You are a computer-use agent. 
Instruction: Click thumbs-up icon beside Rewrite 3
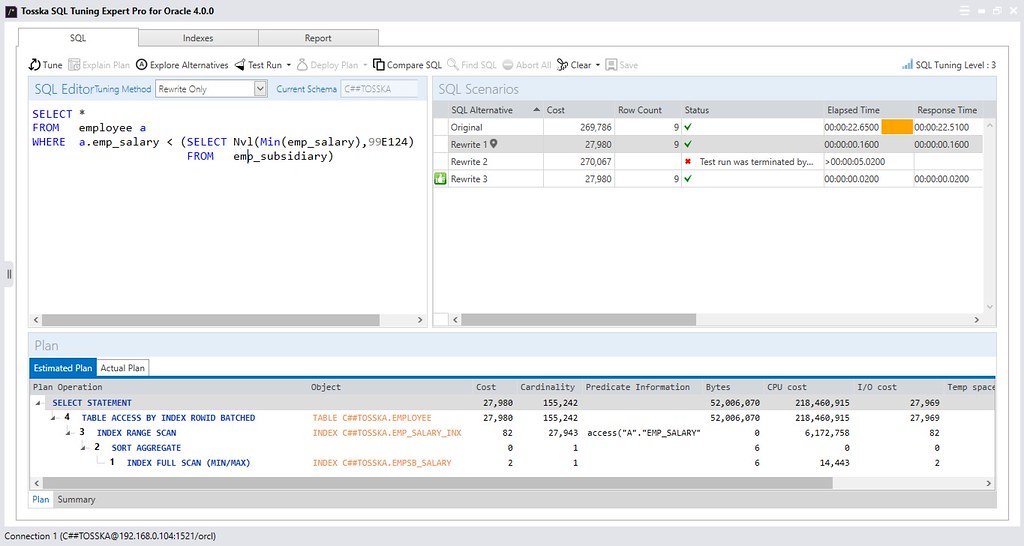click(440, 178)
